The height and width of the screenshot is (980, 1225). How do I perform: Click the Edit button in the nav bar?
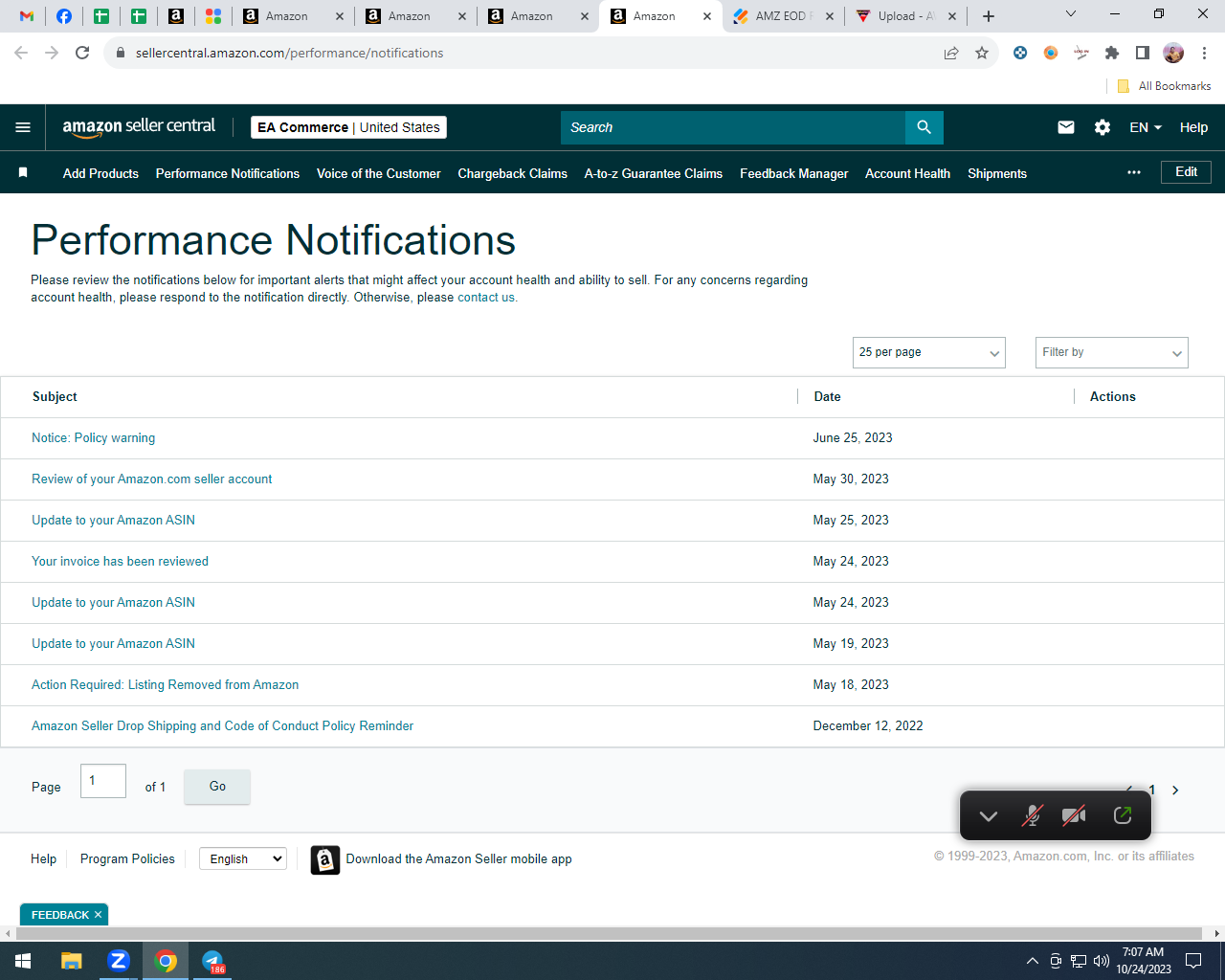pos(1187,172)
